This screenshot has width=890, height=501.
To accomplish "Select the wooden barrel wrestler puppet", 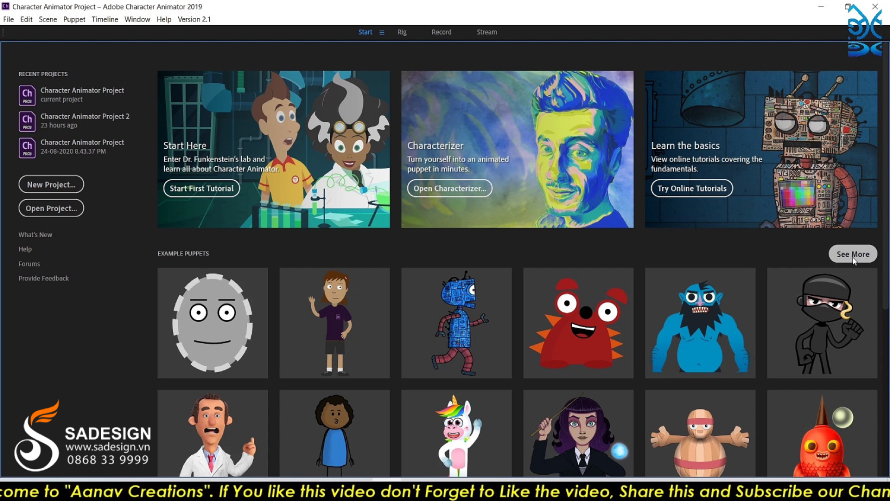I will (700, 433).
